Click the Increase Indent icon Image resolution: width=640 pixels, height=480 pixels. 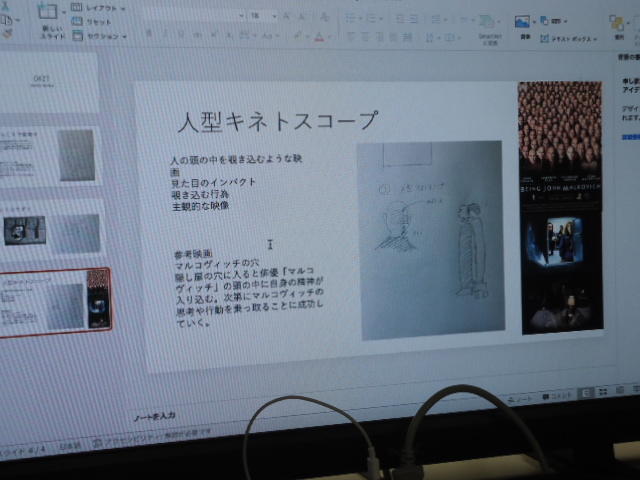(413, 19)
